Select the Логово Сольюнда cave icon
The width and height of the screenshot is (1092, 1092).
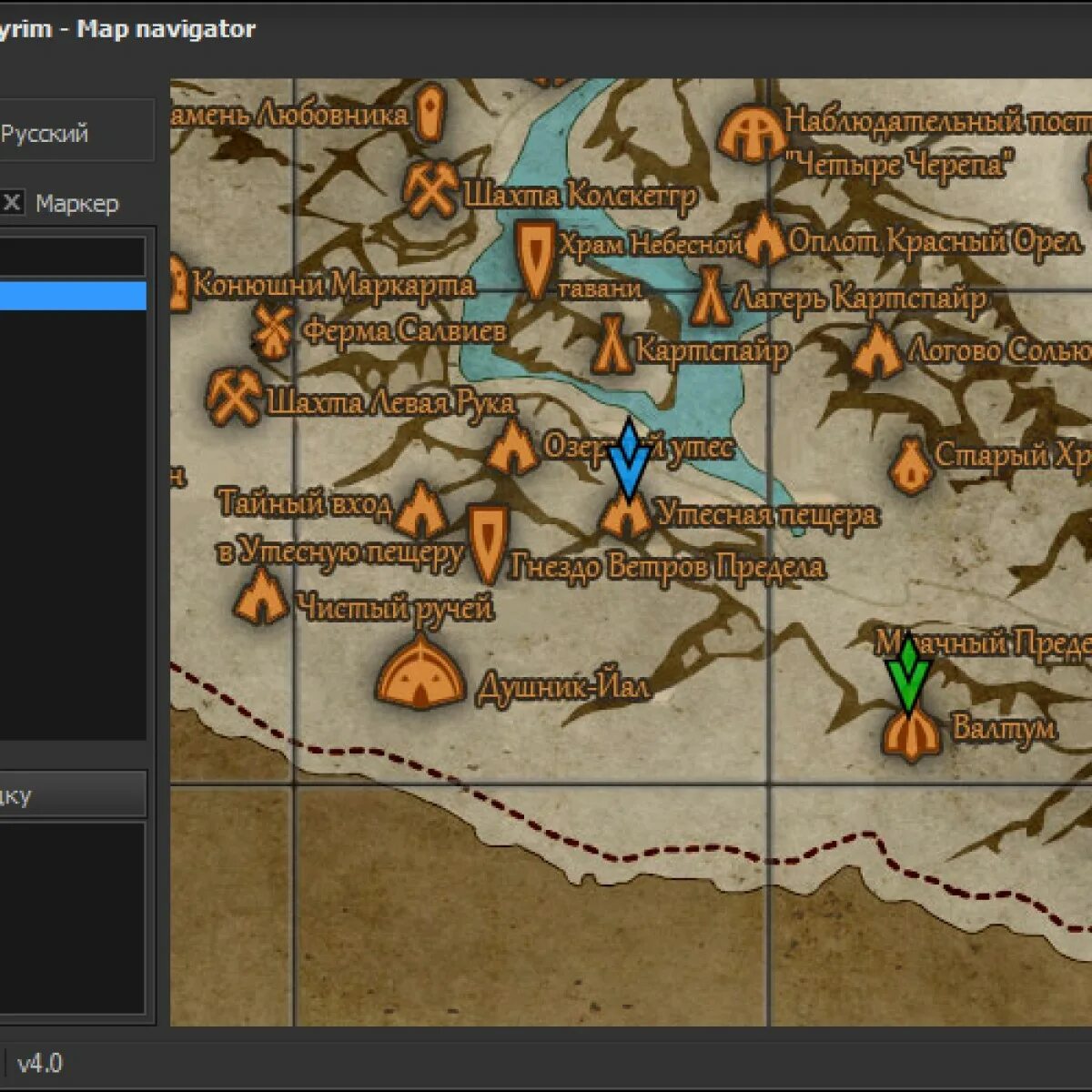tap(877, 350)
